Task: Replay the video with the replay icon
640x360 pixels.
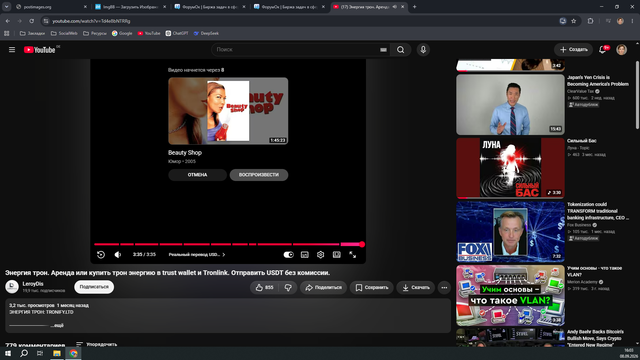Action: pyautogui.click(x=101, y=255)
